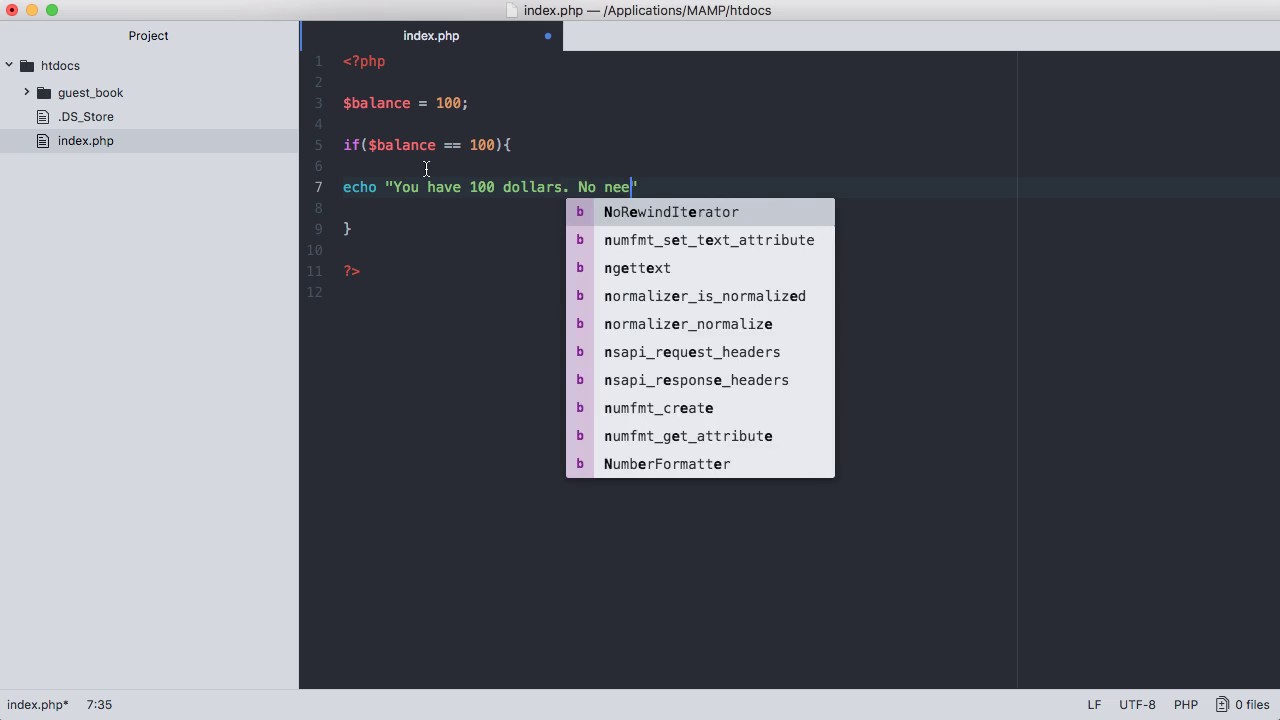The image size is (1280, 720).
Task: Choose normalizer_normalize suggestion
Action: click(700, 324)
